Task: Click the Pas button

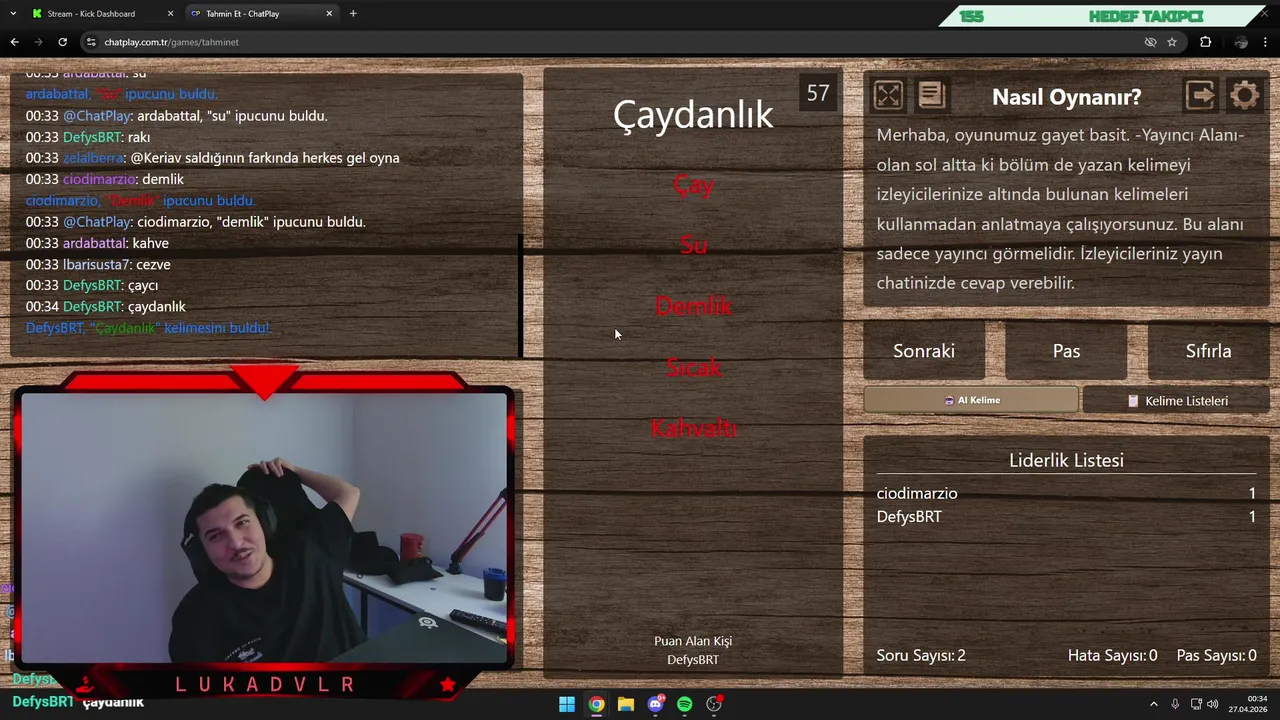Action: (x=1066, y=351)
